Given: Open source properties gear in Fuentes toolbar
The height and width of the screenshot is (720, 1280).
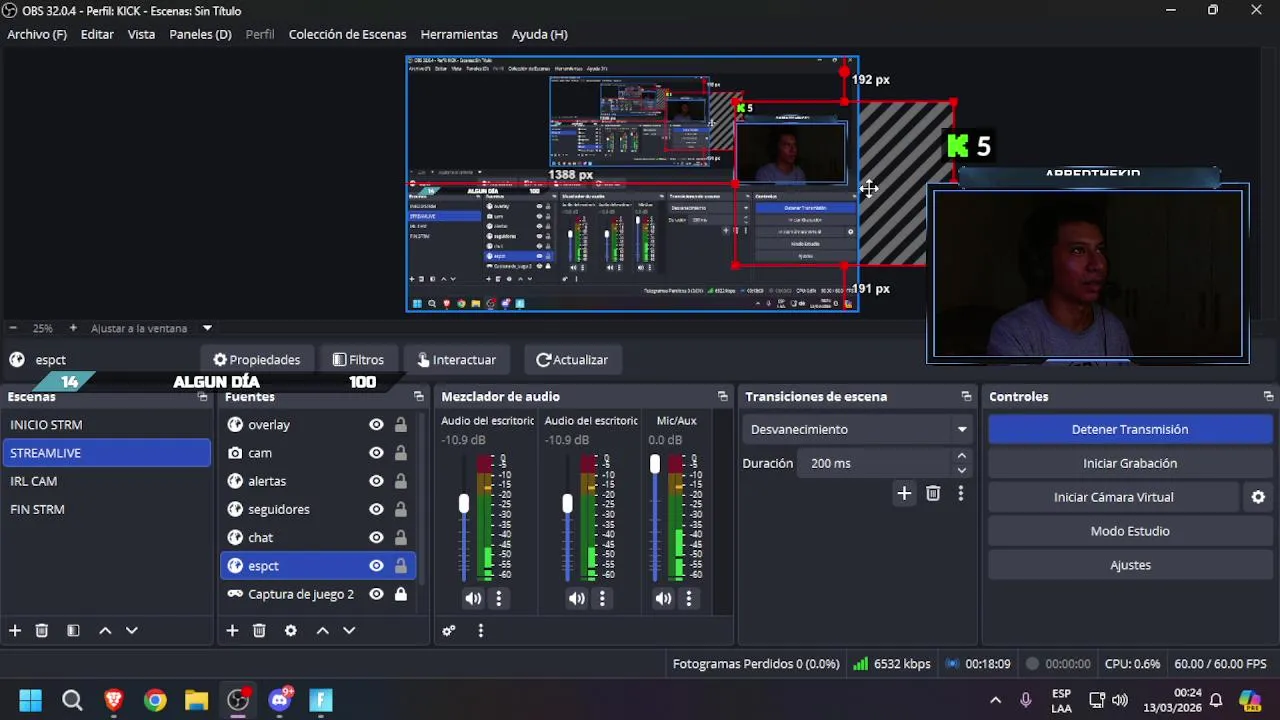Looking at the screenshot, I should pos(291,630).
